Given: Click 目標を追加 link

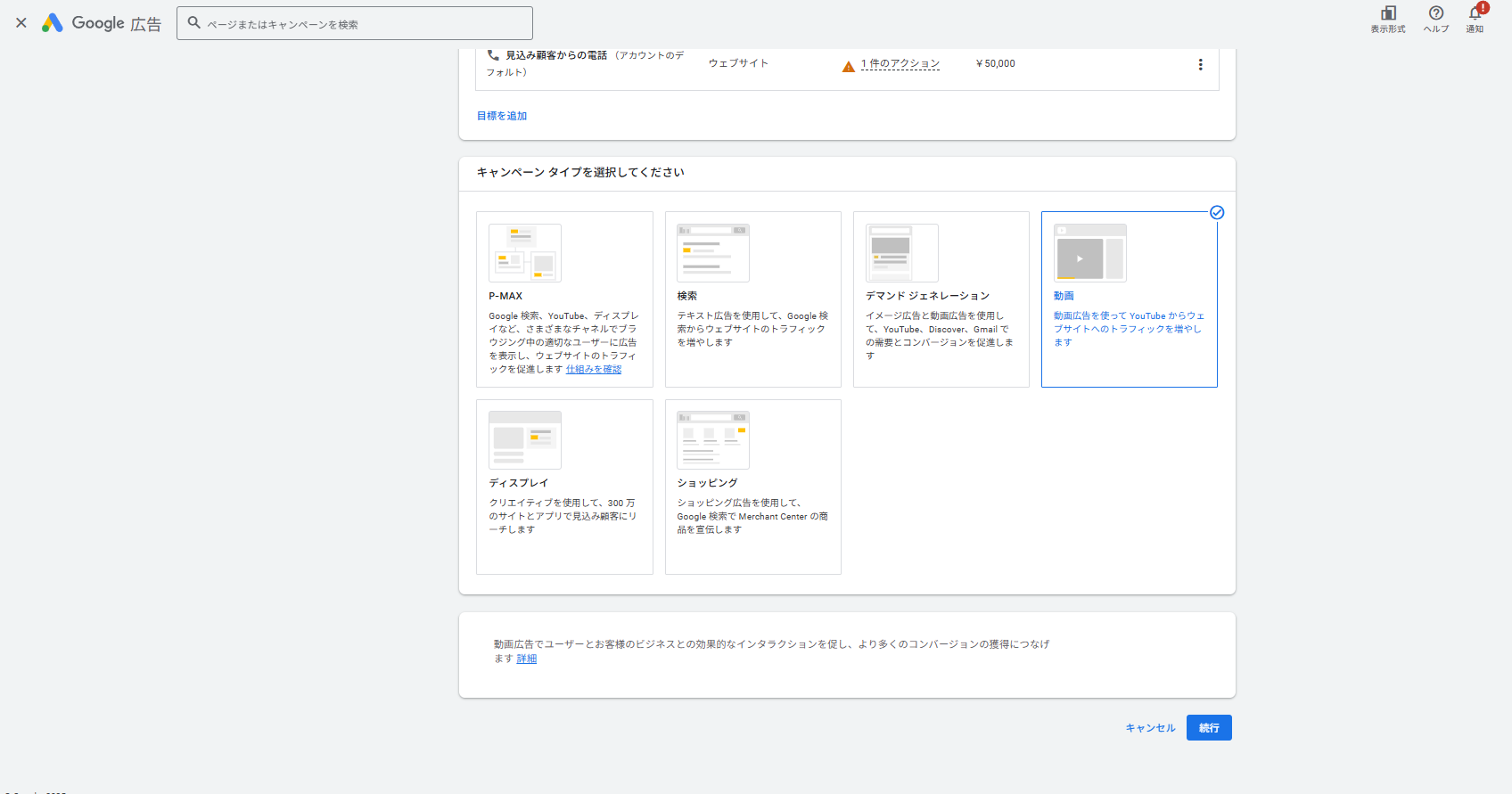Looking at the screenshot, I should coord(502,116).
